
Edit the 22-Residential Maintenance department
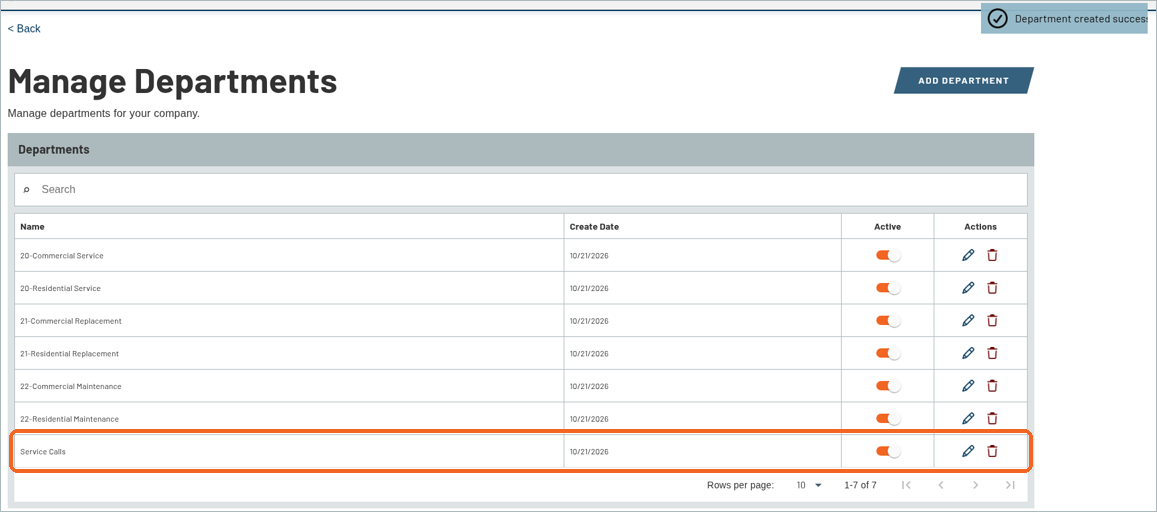[968, 418]
